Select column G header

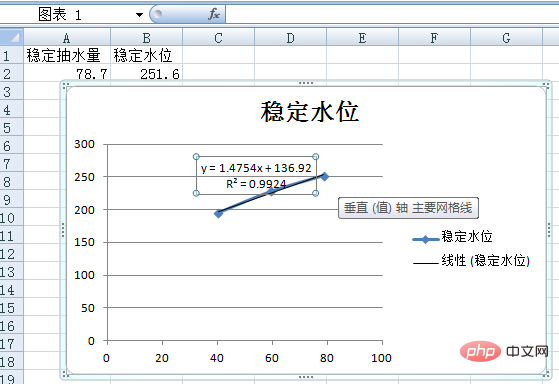click(506, 37)
